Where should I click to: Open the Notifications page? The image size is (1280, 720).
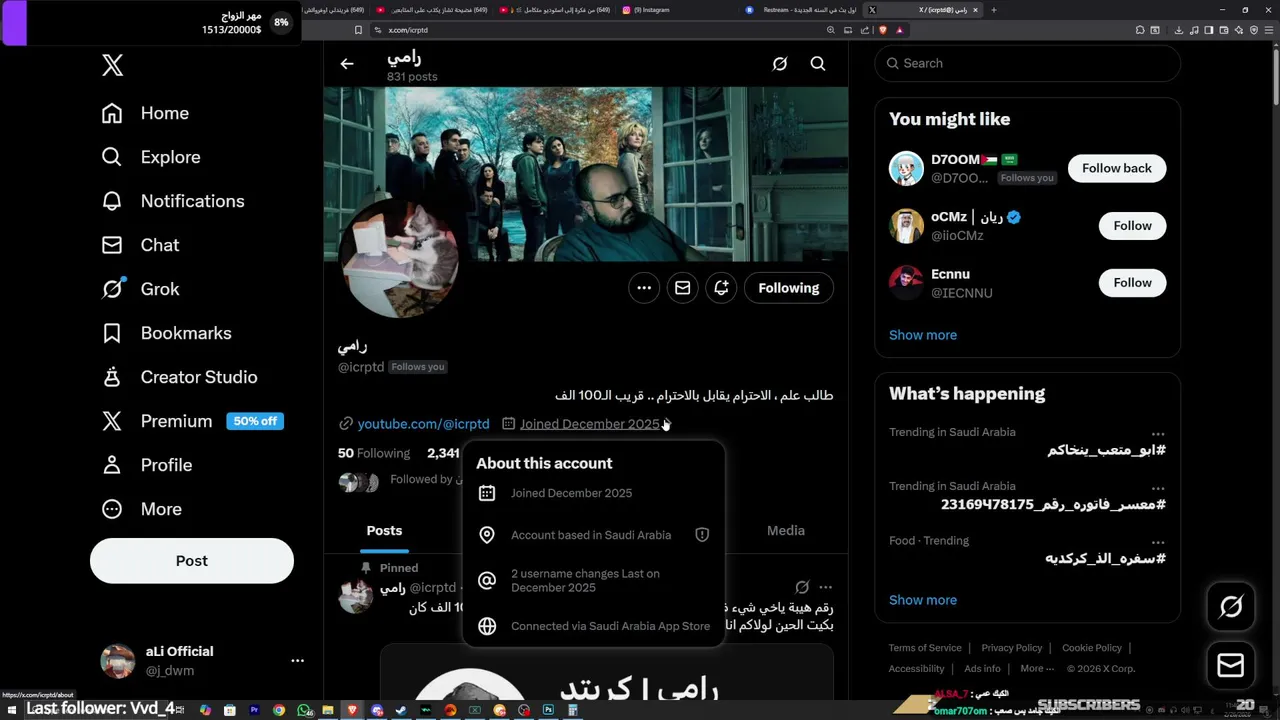[173, 201]
